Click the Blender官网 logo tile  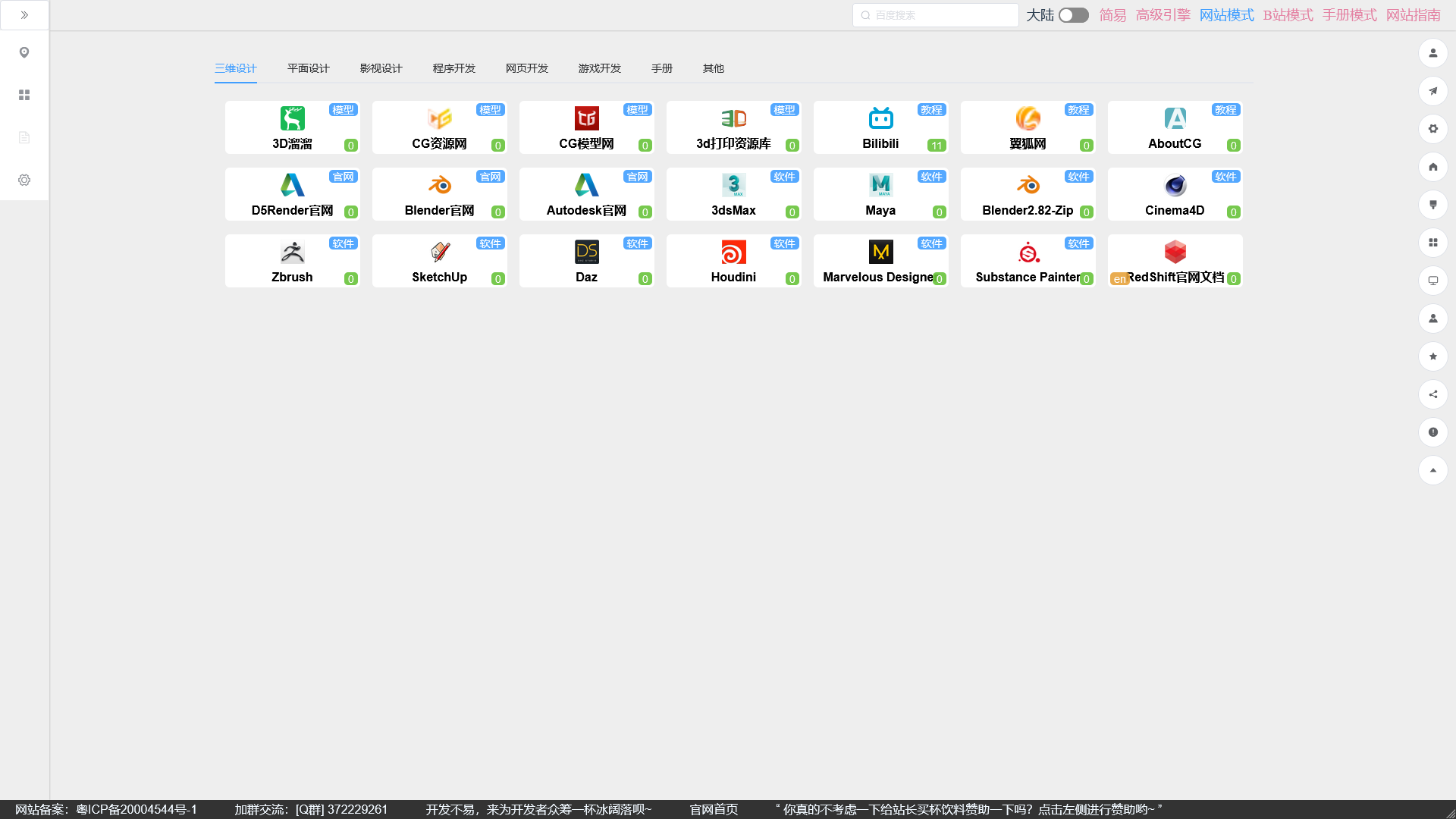click(x=439, y=186)
